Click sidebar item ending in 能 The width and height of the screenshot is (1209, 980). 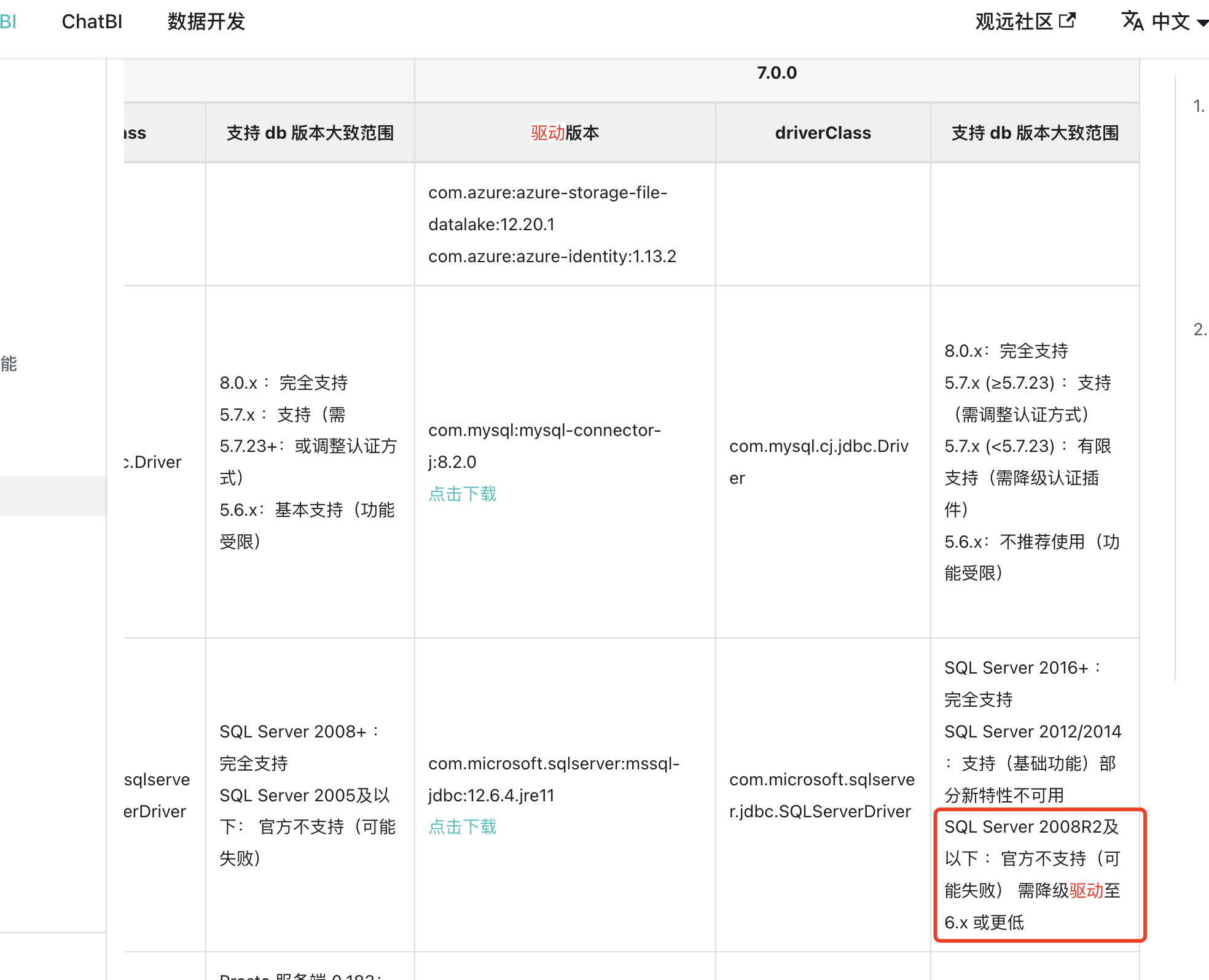[x=9, y=364]
